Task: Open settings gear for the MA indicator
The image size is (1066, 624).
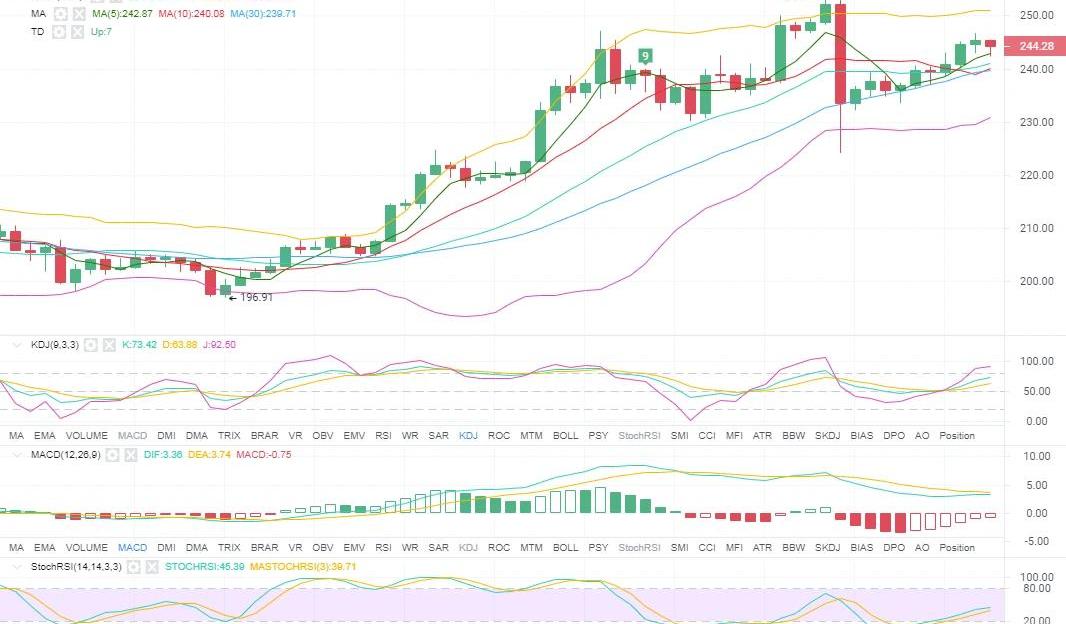Action: [x=61, y=14]
